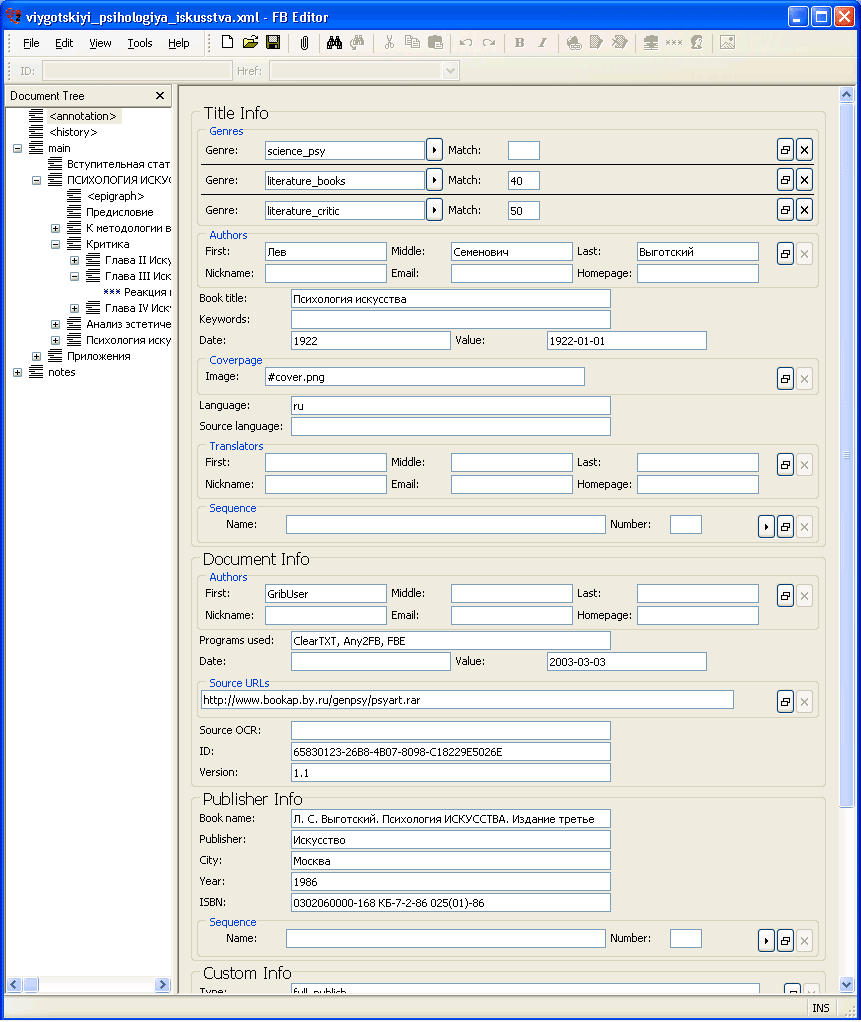
Task: Click the vertical scrollbar down arrow
Action: tap(846, 985)
